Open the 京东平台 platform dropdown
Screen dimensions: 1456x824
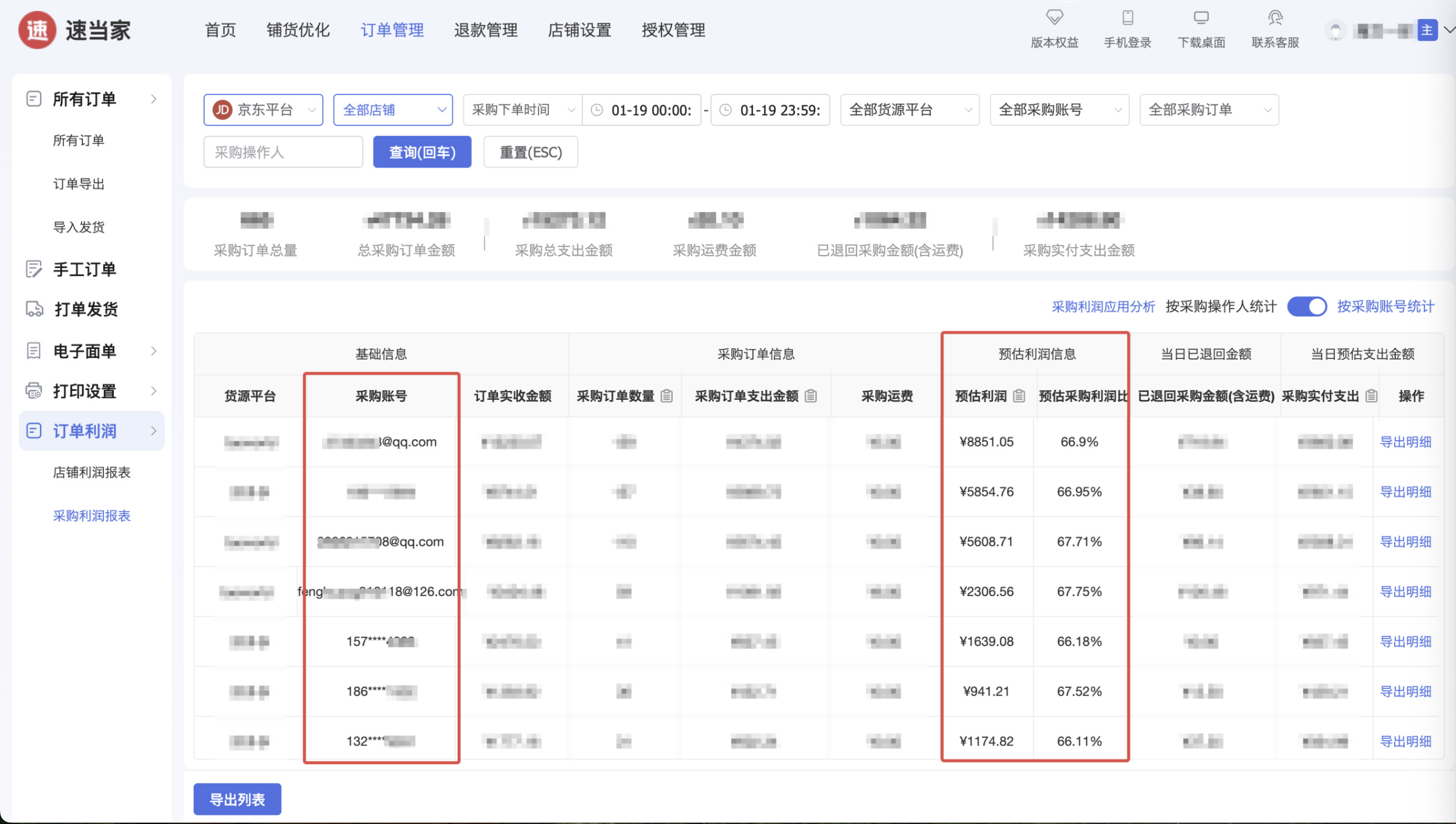pos(263,110)
